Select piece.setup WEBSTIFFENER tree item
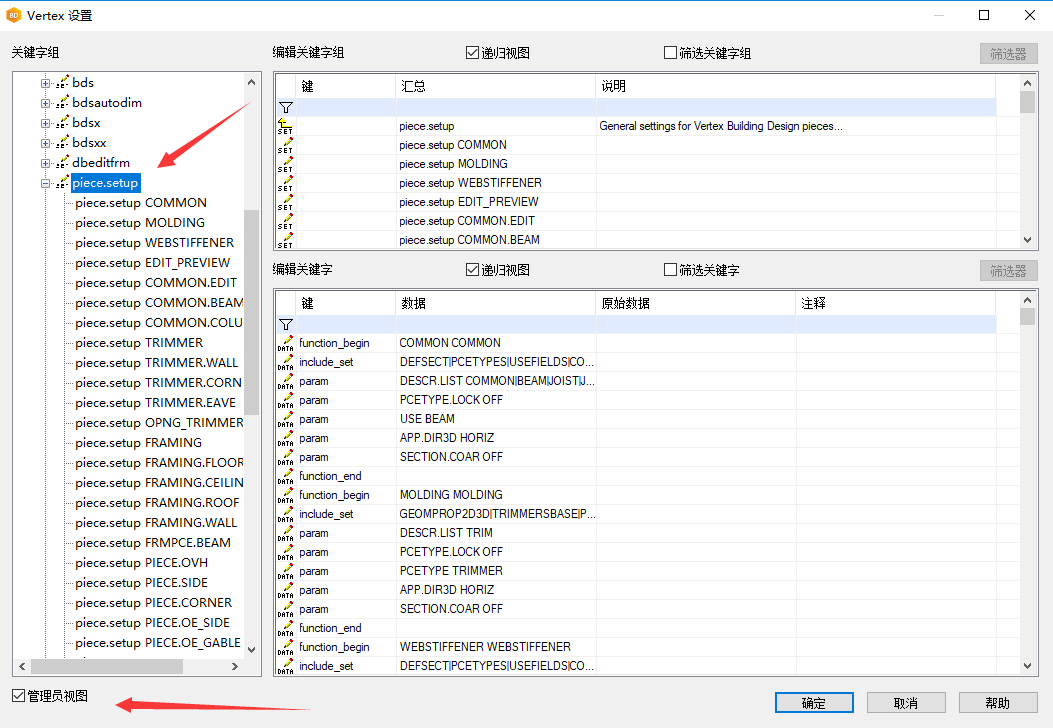This screenshot has height=728, width=1053. coord(154,242)
